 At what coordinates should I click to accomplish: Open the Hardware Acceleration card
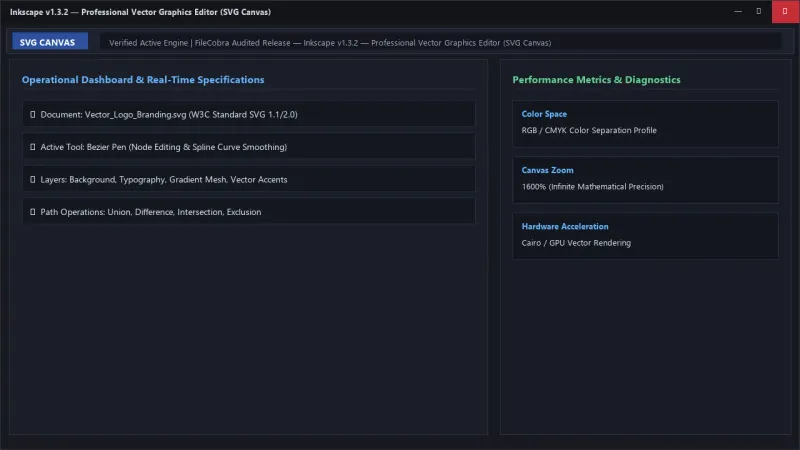[x=645, y=236]
